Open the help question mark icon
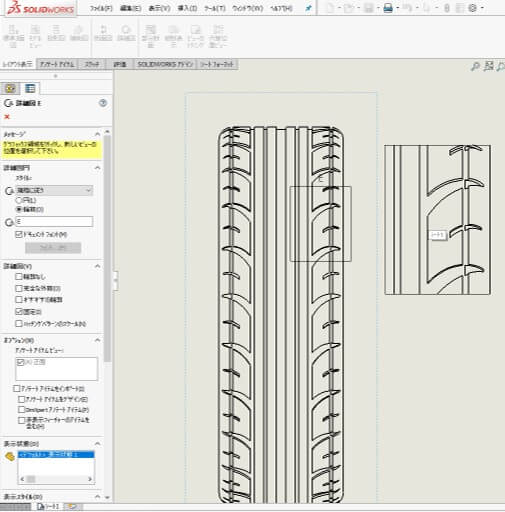 (x=103, y=103)
